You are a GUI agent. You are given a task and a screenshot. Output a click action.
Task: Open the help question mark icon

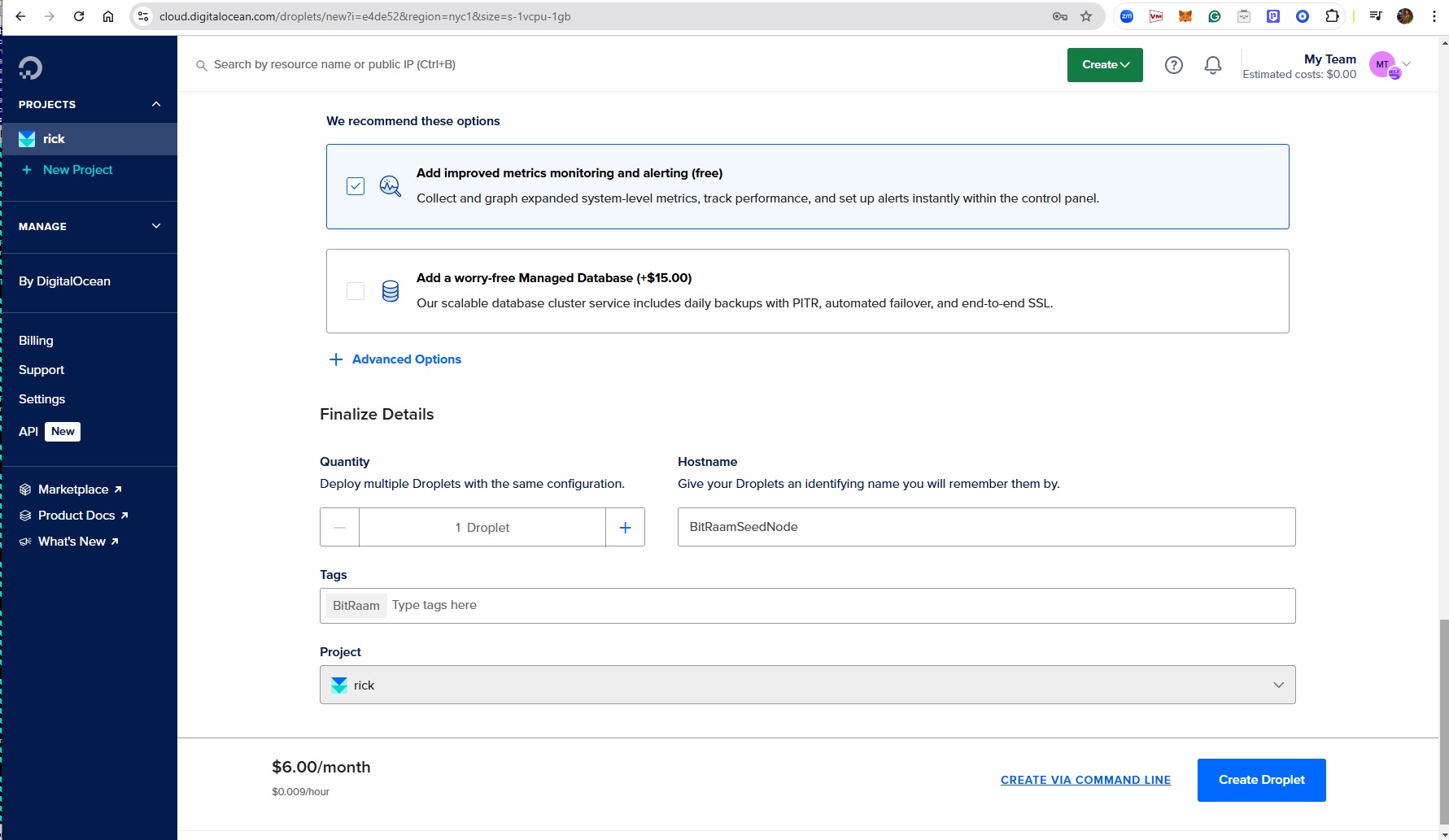[x=1173, y=65]
